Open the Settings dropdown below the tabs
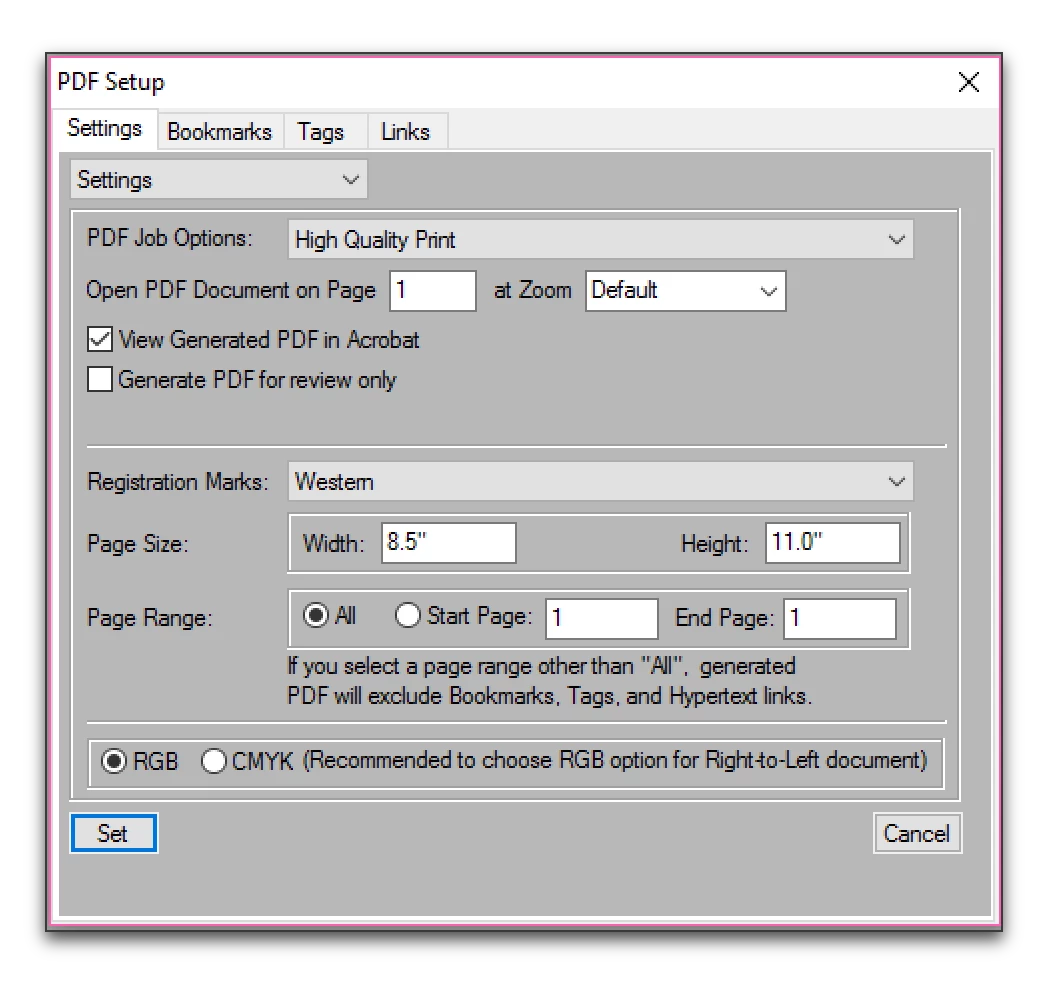The height and width of the screenshot is (984, 1049). pos(218,179)
